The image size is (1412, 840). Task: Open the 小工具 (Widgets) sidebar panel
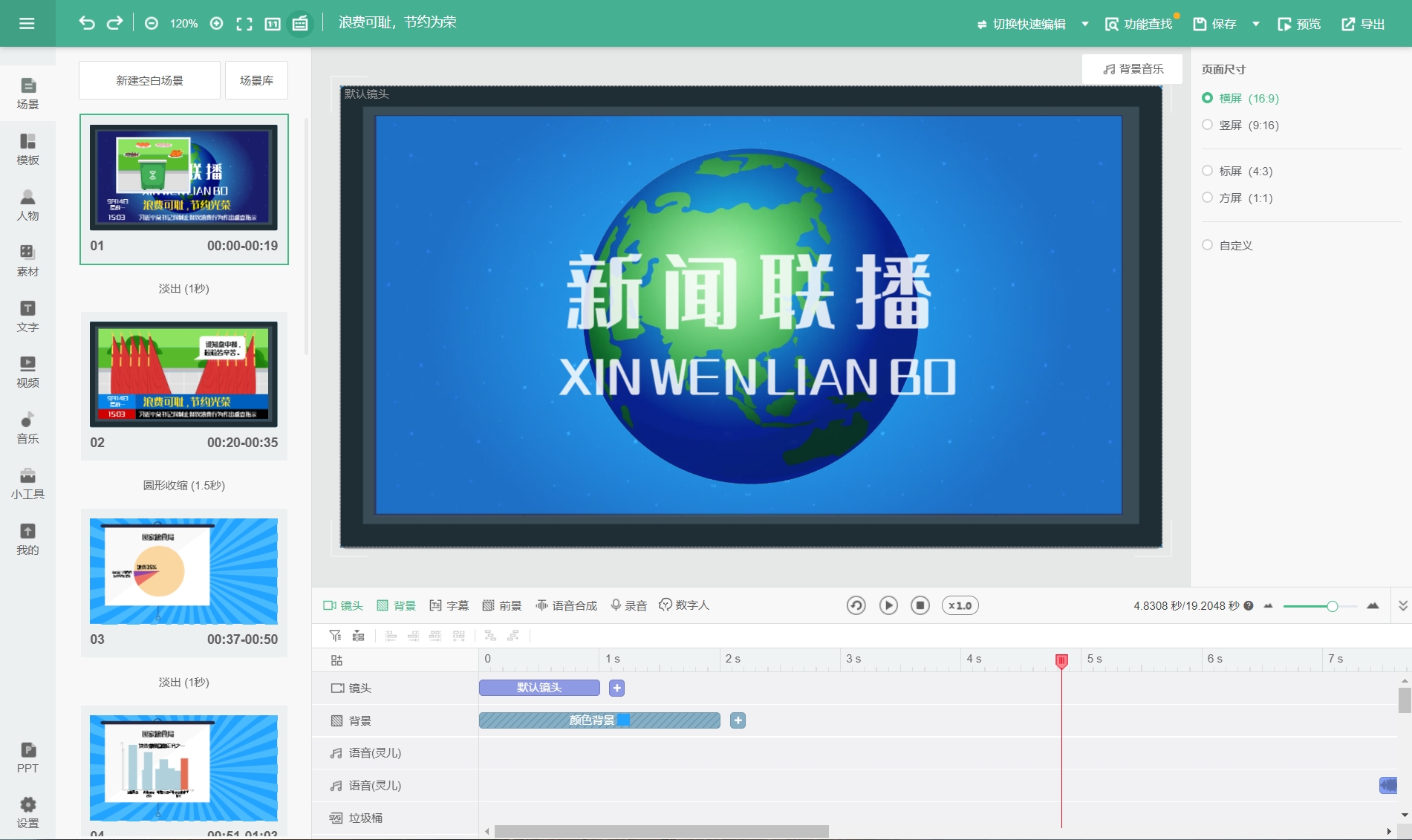[27, 484]
